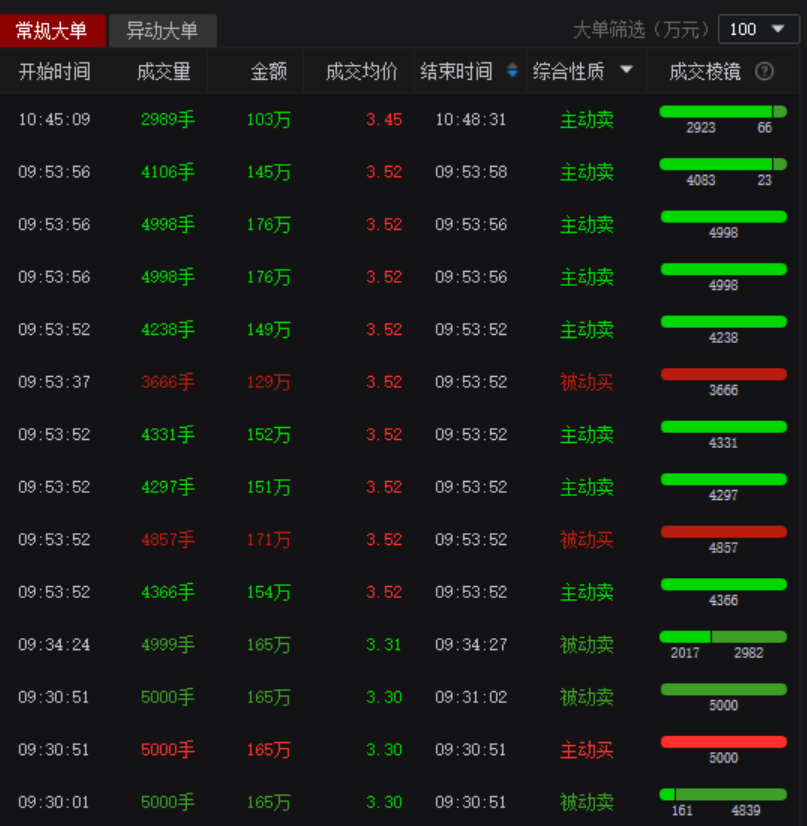
Task: Open 综合性质 filter dropdown arrow
Action: coord(626,70)
